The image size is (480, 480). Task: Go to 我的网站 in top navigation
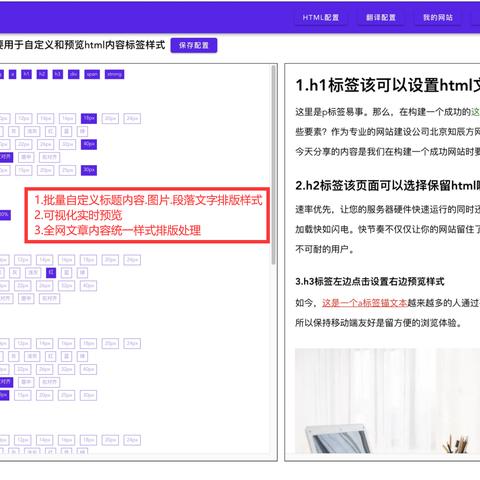tap(438, 18)
